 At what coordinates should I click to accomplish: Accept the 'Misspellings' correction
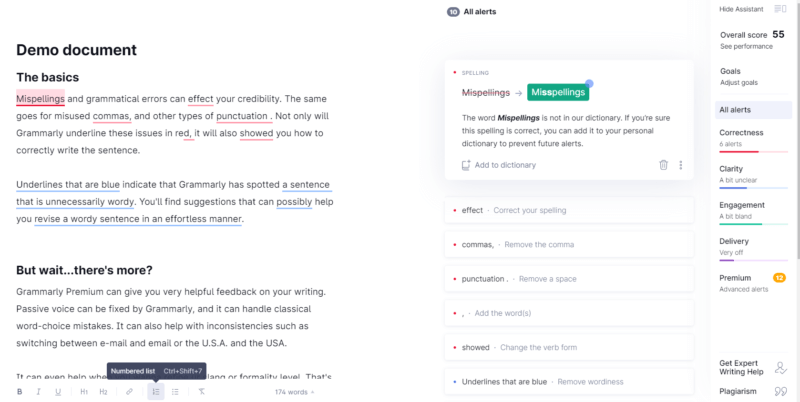(x=558, y=92)
